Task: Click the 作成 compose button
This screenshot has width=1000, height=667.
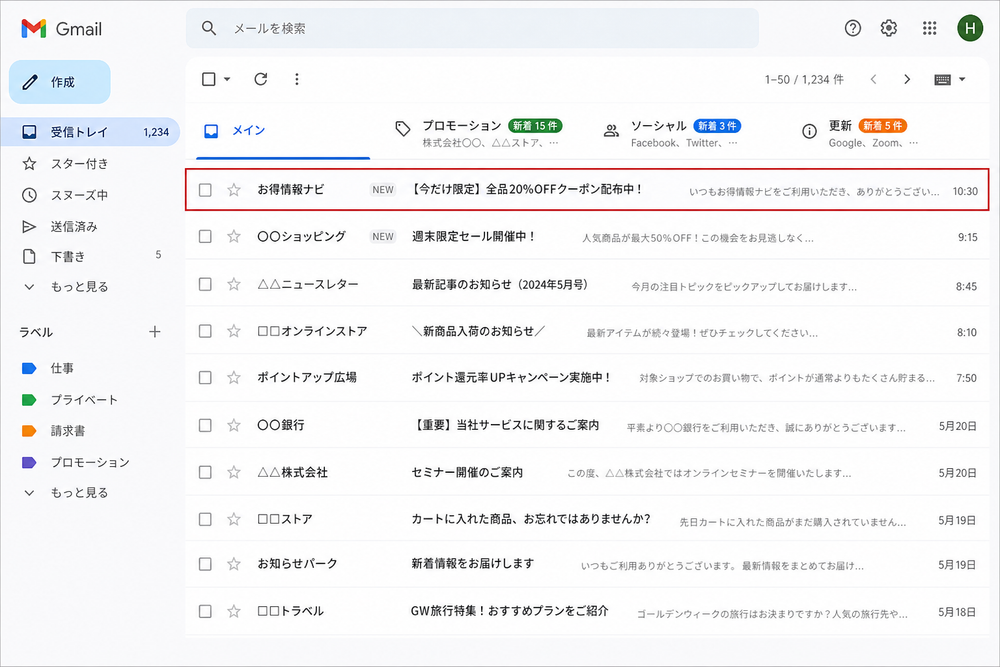Action: click(60, 82)
